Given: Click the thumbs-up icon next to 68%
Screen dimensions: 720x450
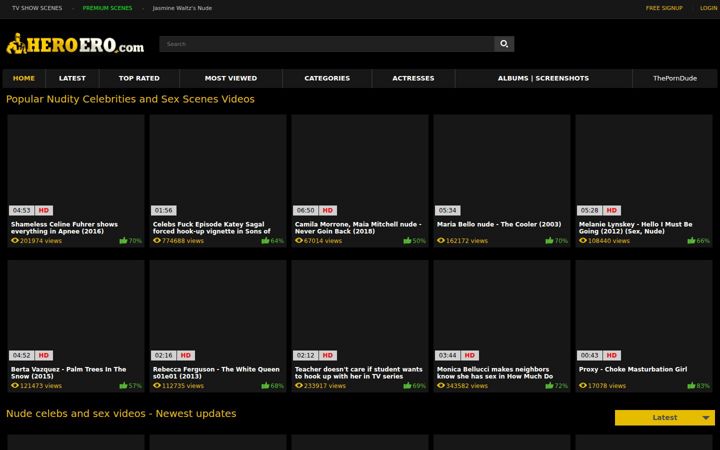Looking at the screenshot, I should coord(265,386).
